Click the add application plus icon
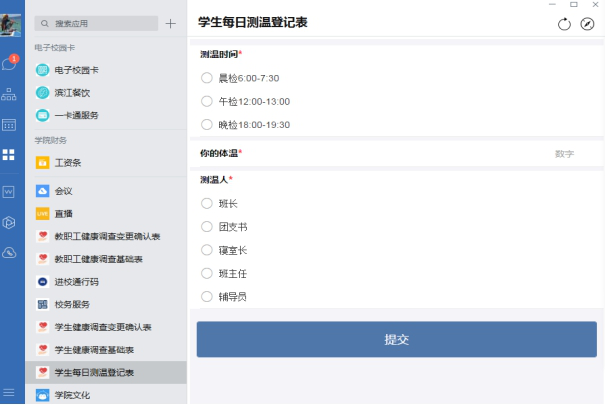The image size is (605, 405). (170, 23)
